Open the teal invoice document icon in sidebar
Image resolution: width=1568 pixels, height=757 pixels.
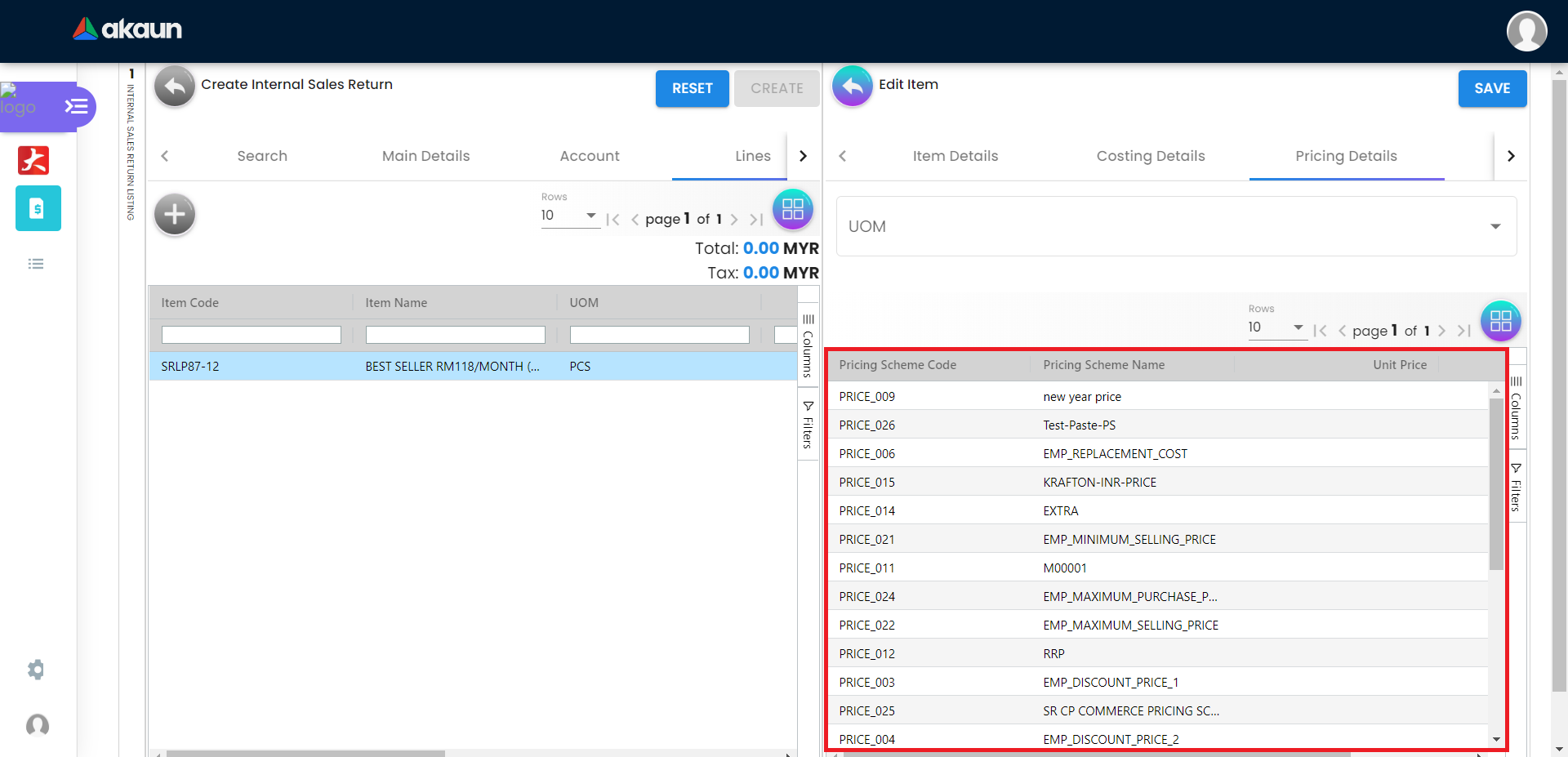click(x=38, y=208)
